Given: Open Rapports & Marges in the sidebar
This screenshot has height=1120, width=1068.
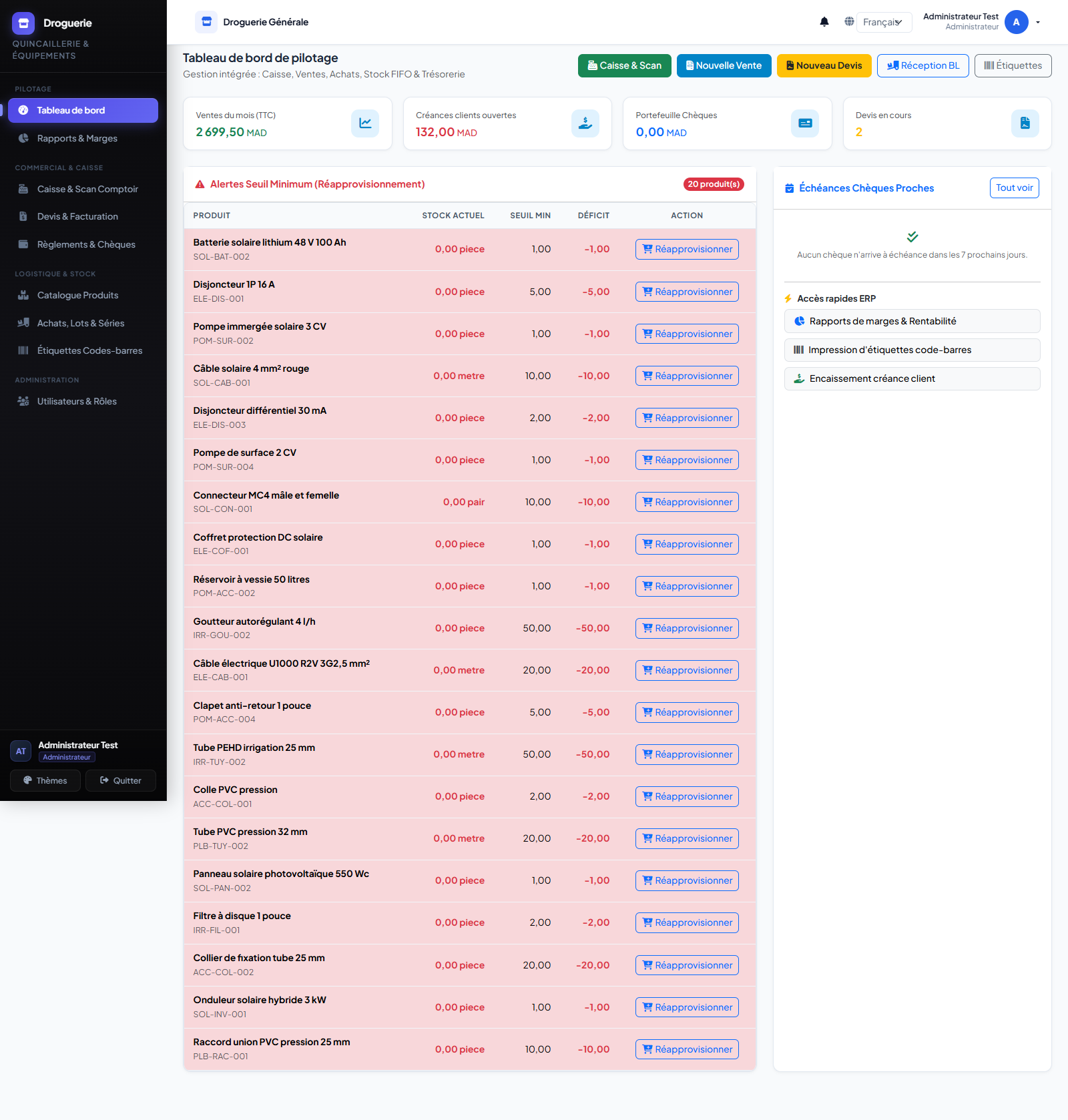Looking at the screenshot, I should 83,138.
